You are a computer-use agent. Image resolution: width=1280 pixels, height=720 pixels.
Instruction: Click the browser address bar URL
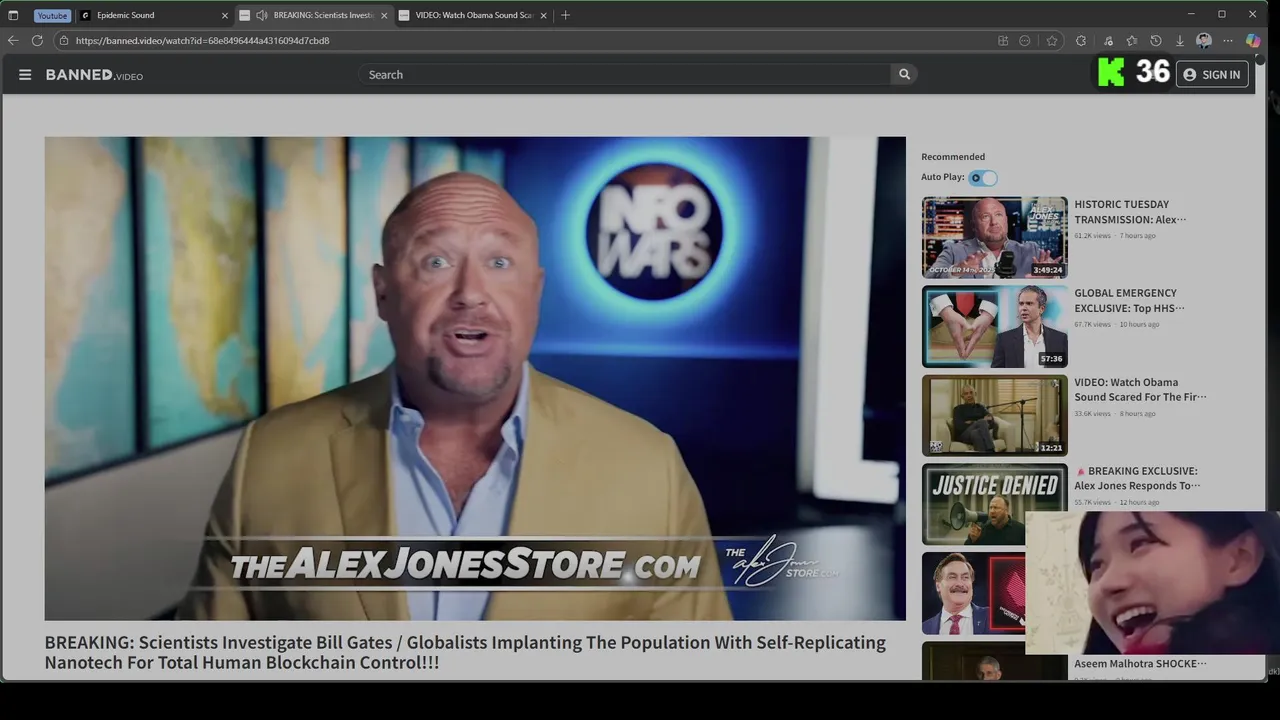(202, 40)
